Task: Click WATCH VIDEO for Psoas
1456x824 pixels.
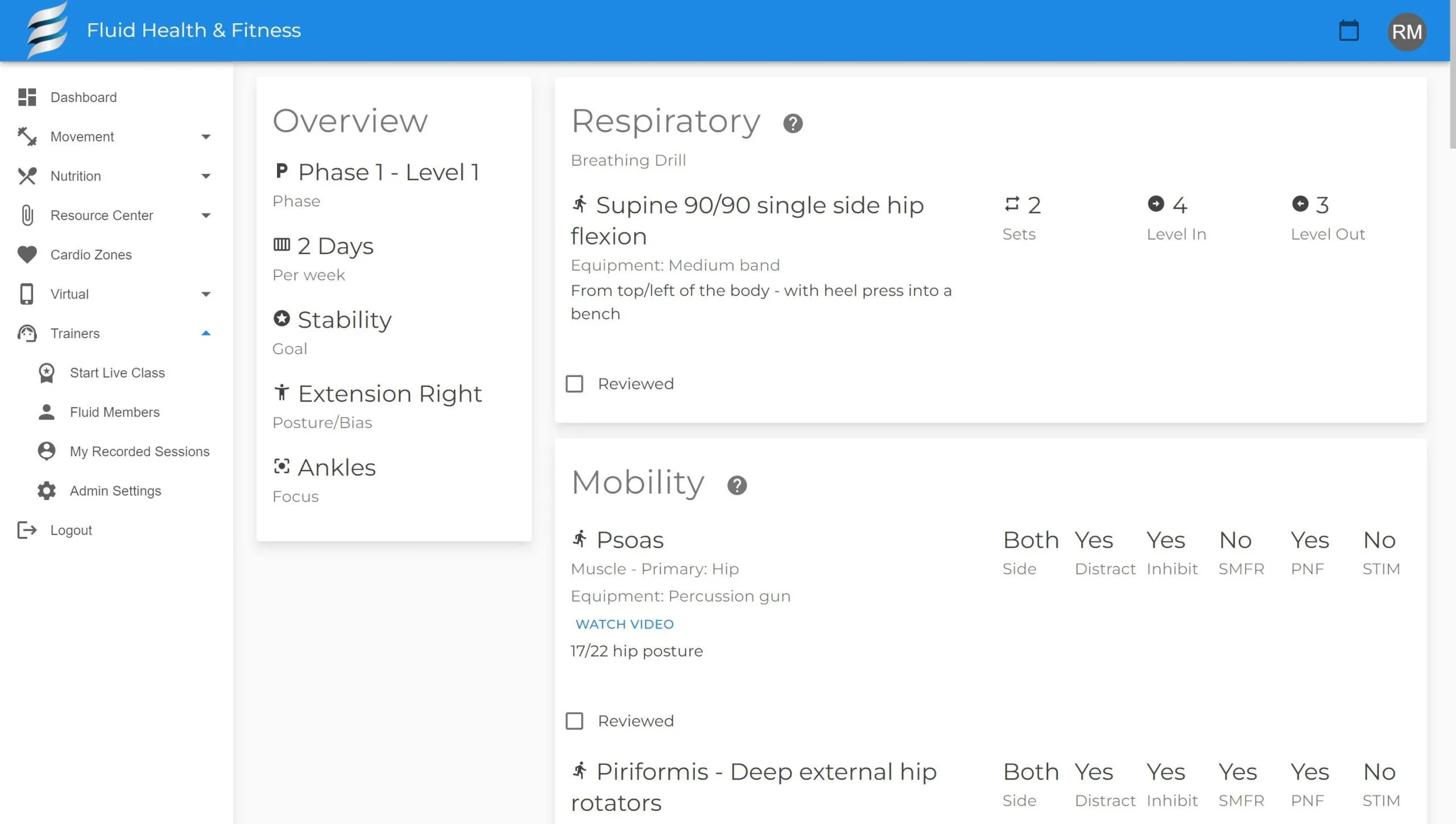Action: (x=624, y=624)
